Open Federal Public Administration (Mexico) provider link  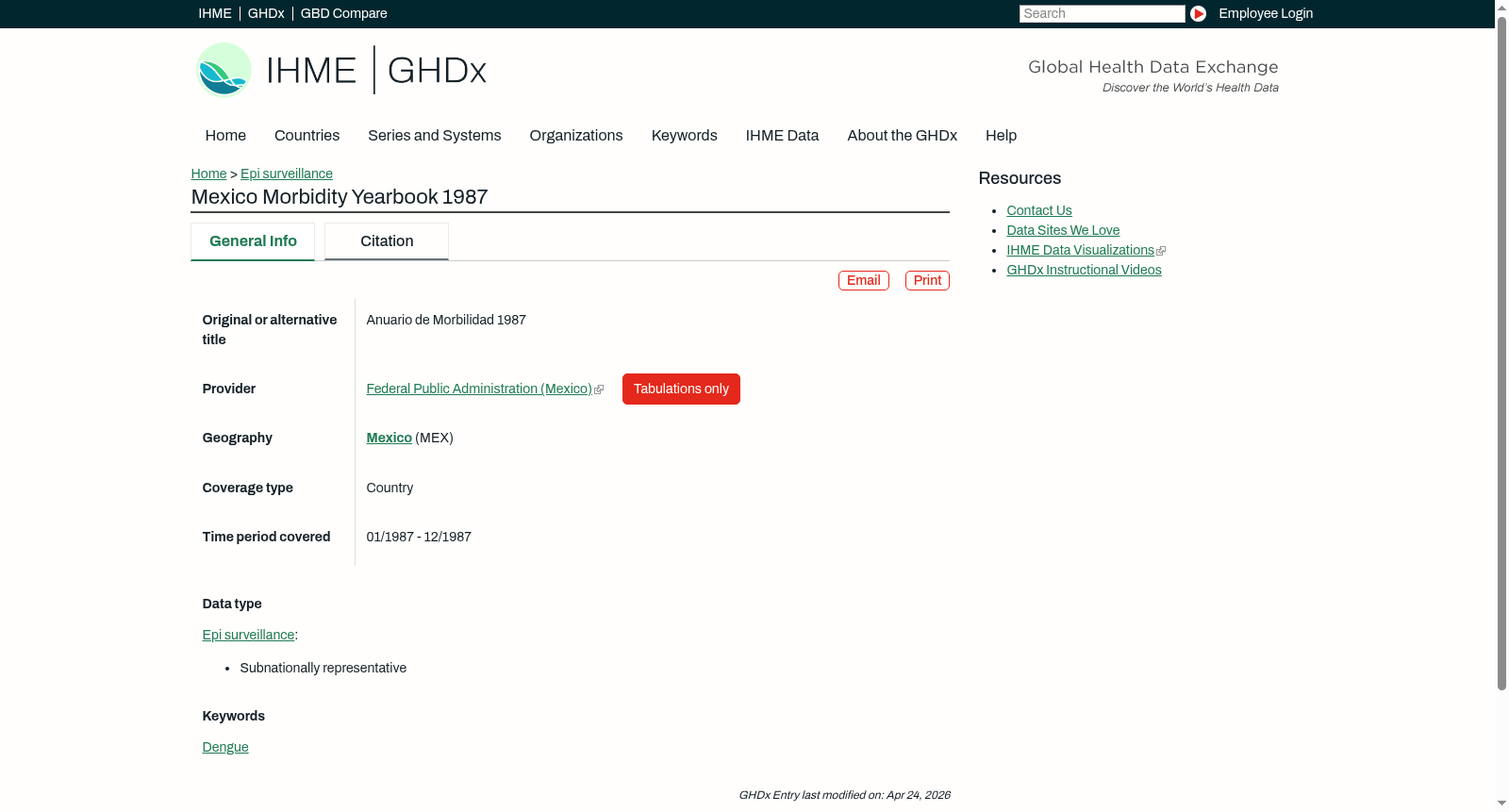479,389
